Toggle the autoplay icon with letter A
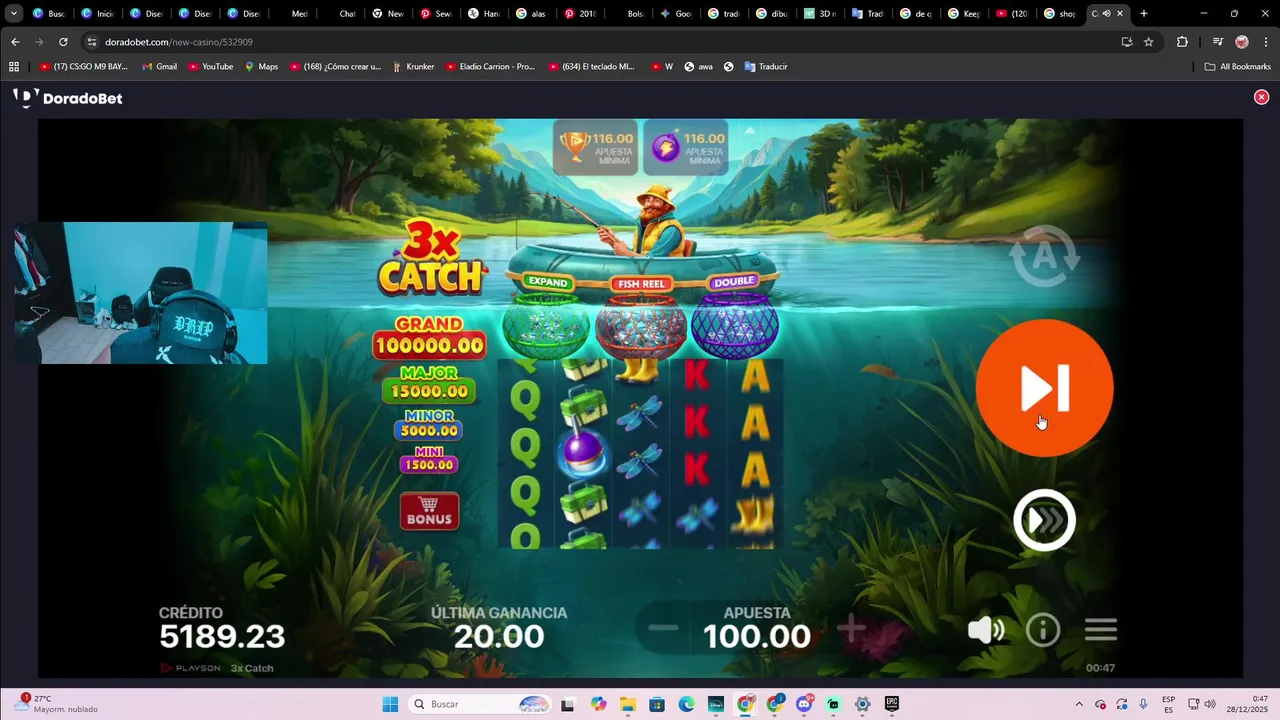Image resolution: width=1280 pixels, height=720 pixels. pyautogui.click(x=1044, y=256)
